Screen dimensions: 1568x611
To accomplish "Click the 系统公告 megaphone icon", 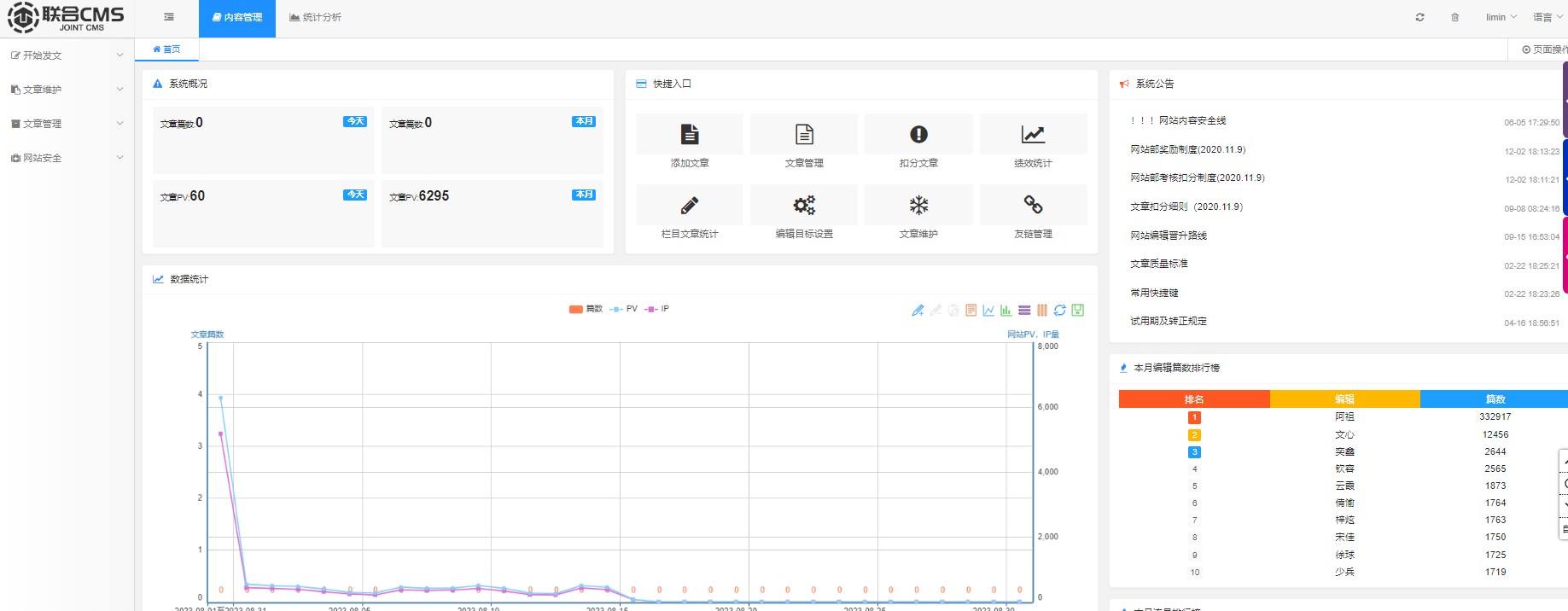I will coord(1124,84).
